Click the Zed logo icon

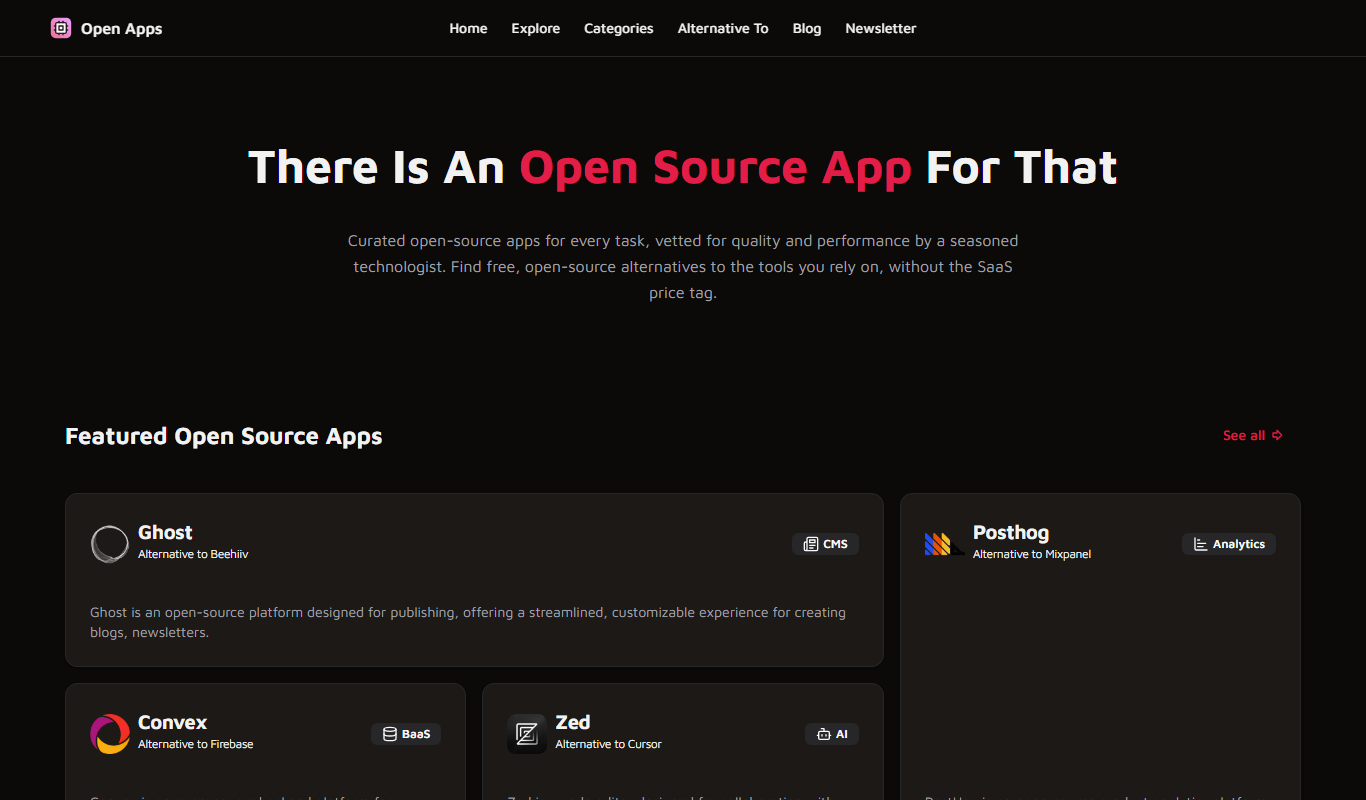[x=527, y=734]
